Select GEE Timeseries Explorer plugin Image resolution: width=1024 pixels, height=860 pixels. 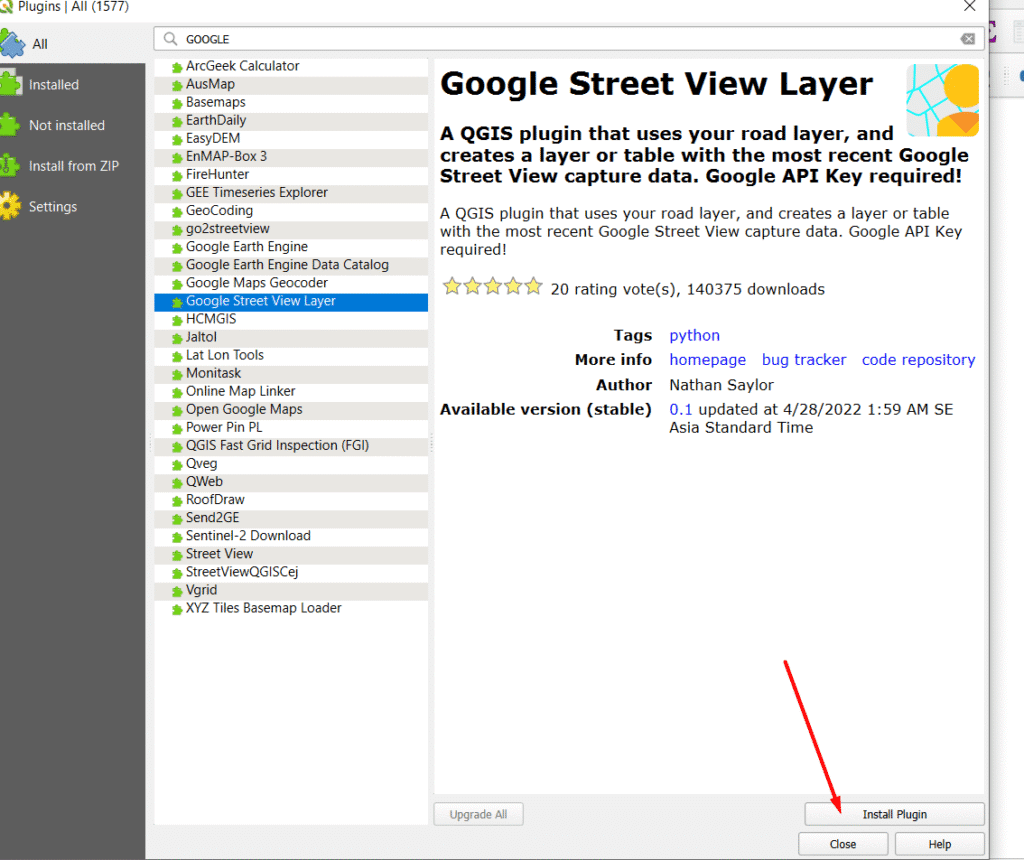click(x=291, y=193)
